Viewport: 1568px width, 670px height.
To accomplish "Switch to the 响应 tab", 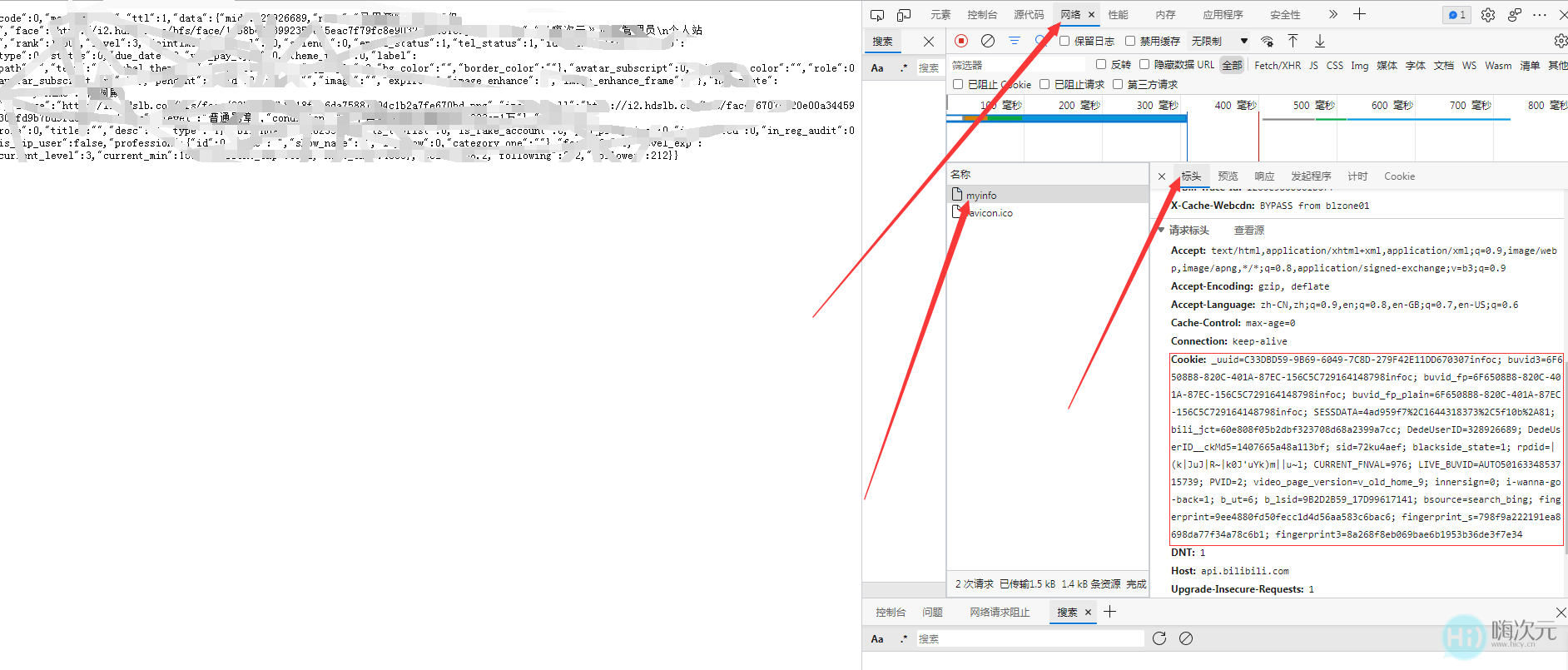I will 1264,176.
